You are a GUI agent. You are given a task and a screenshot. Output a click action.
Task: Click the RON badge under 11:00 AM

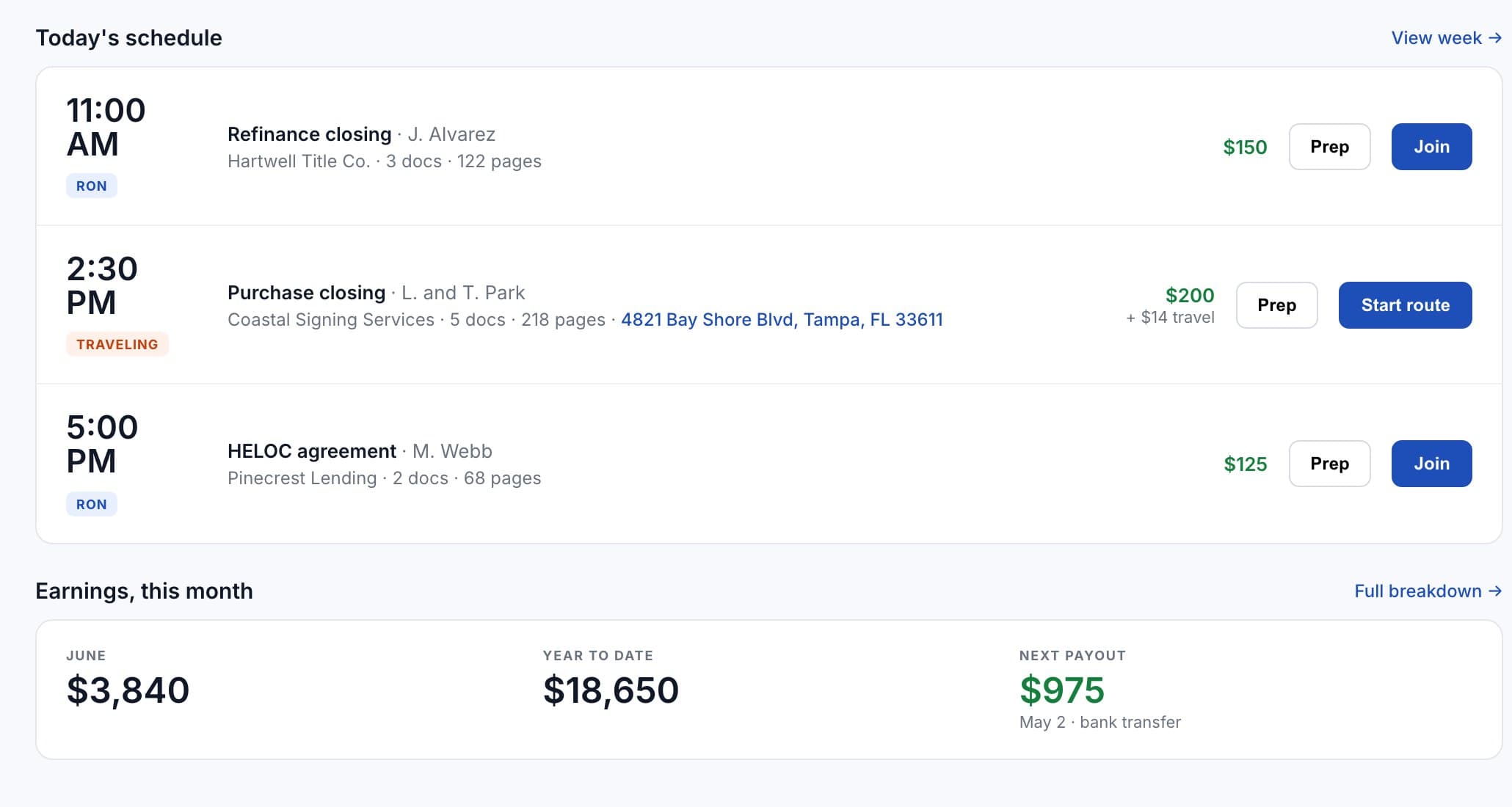(x=92, y=186)
